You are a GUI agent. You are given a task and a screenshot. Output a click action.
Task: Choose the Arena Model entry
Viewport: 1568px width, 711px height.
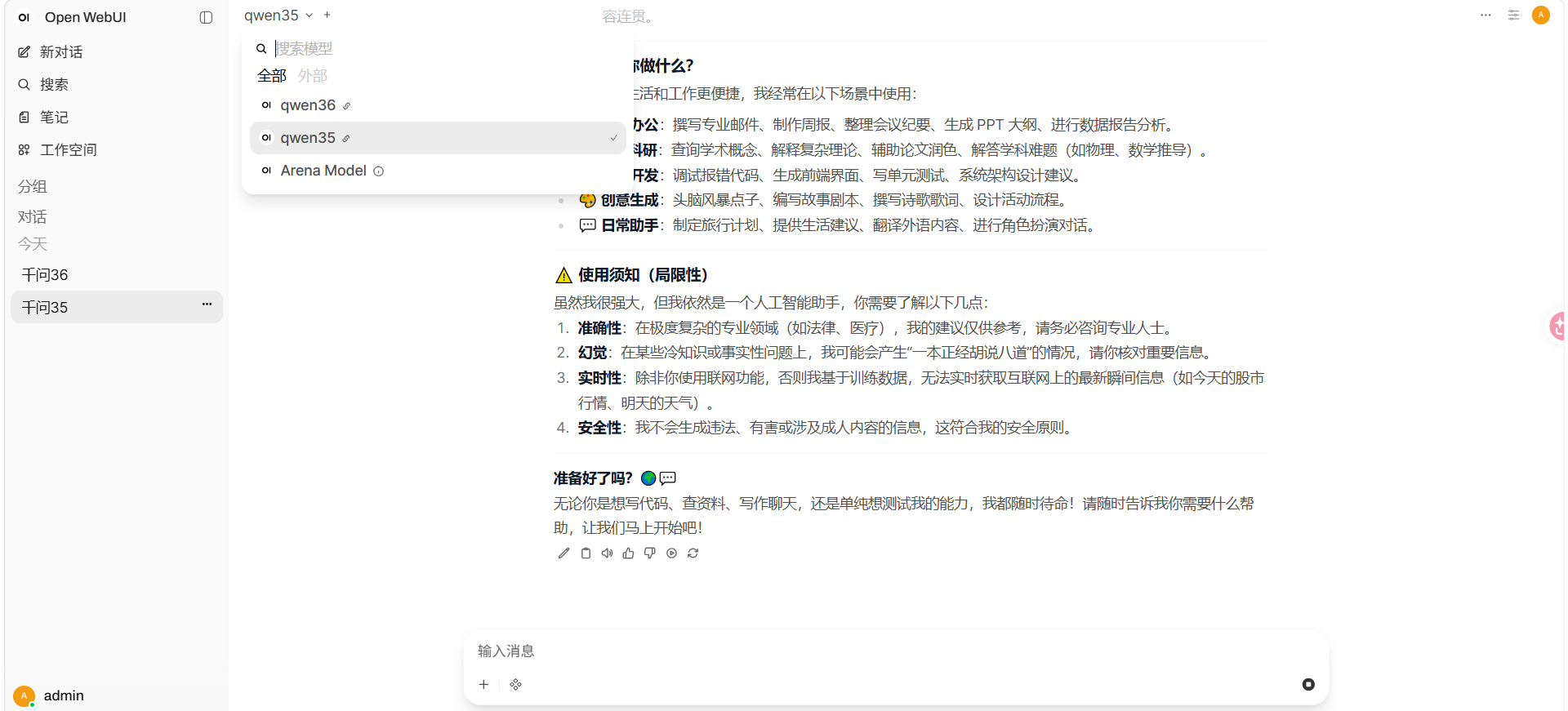(438, 171)
